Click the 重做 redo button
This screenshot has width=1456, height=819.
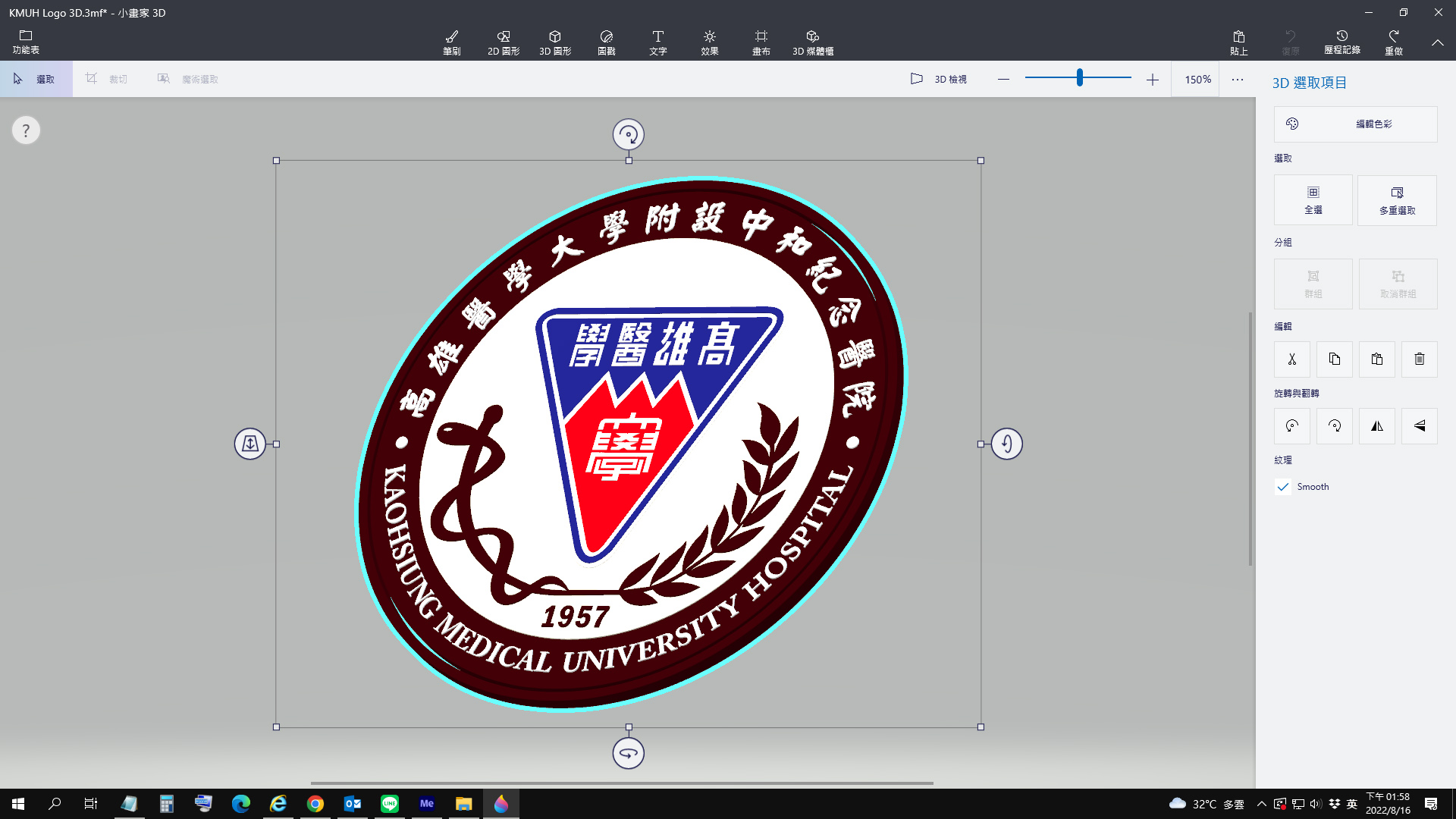tap(1394, 42)
